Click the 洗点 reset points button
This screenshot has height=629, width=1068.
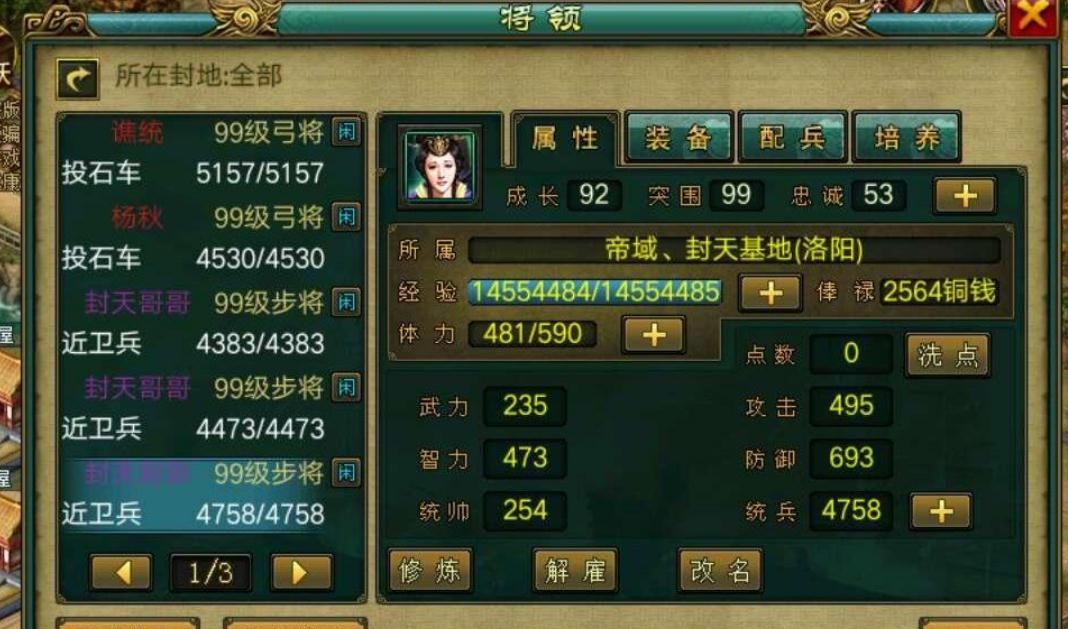[x=947, y=355]
